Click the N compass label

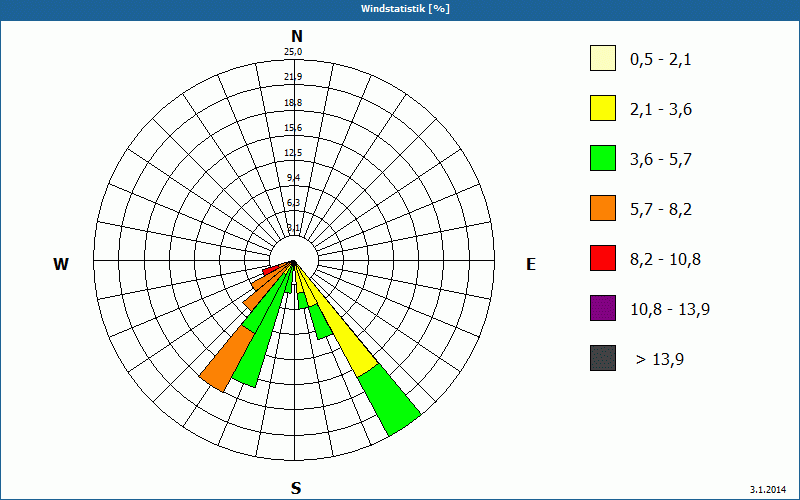click(296, 36)
